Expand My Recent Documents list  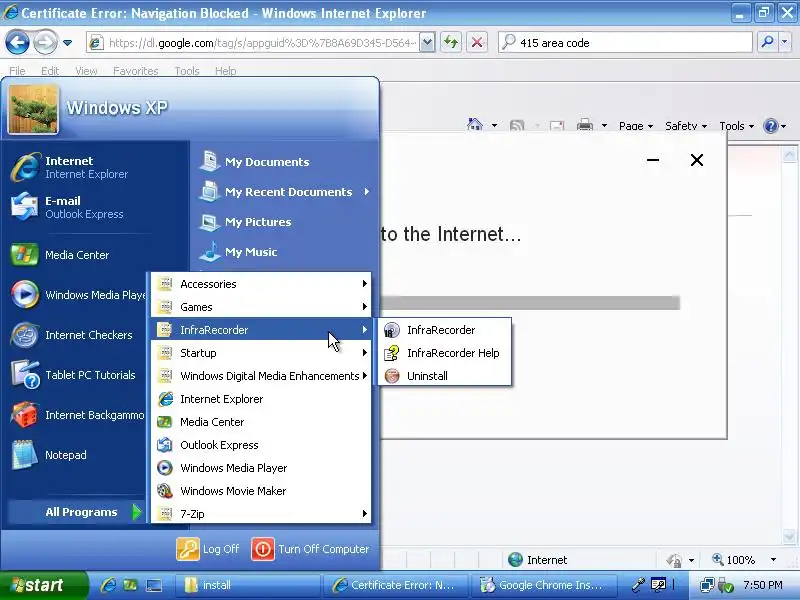[285, 192]
